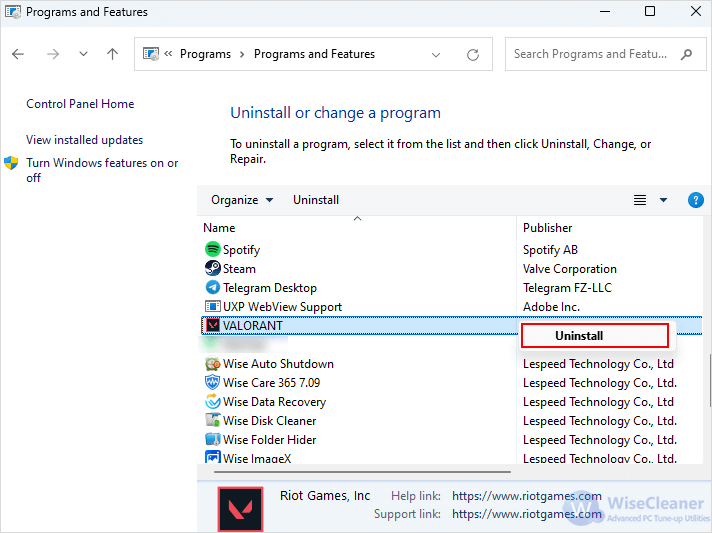Click the horizontal scrollbar under the list

click(362, 472)
